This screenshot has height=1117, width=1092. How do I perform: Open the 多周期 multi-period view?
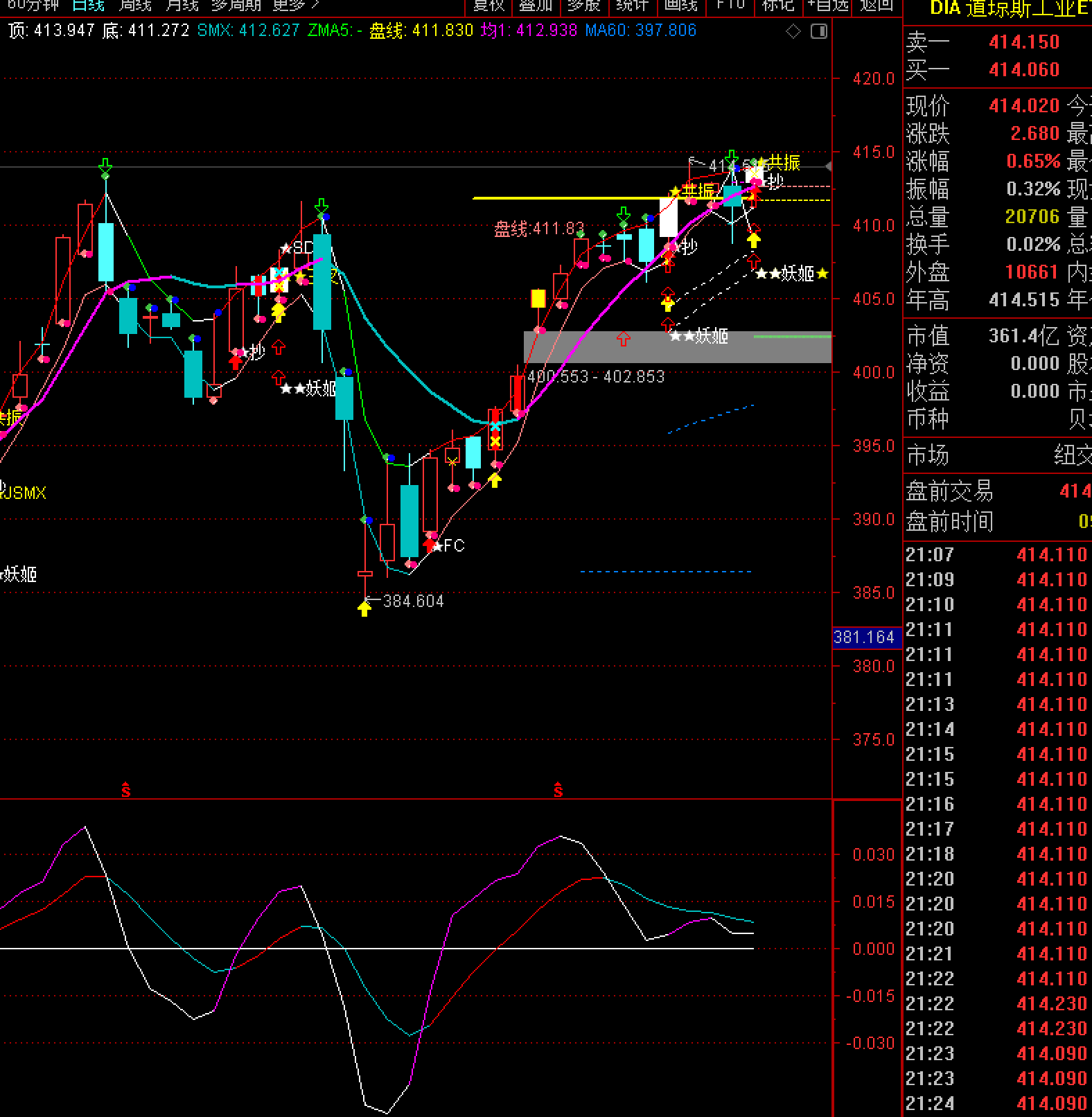pyautogui.click(x=236, y=6)
